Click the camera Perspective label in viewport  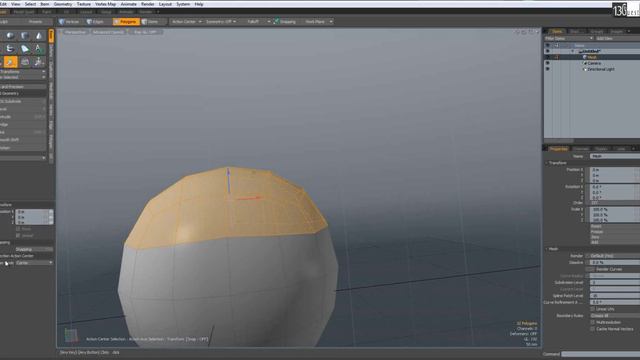point(76,32)
